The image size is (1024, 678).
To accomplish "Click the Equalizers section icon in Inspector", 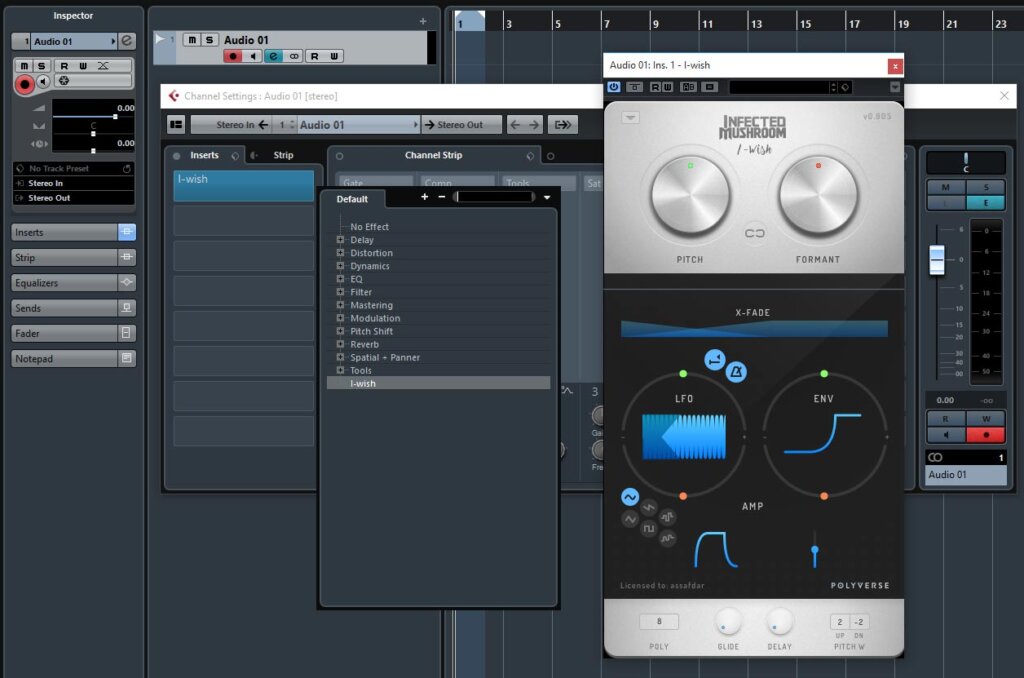I will [127, 283].
